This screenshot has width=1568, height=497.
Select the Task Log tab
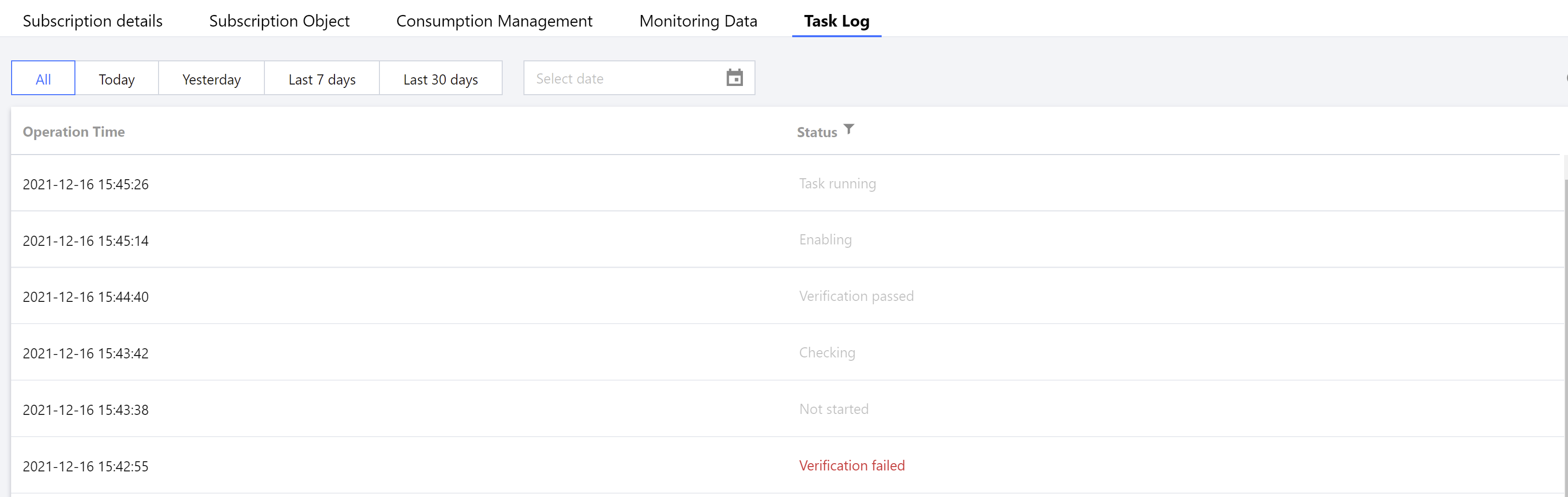(836, 21)
